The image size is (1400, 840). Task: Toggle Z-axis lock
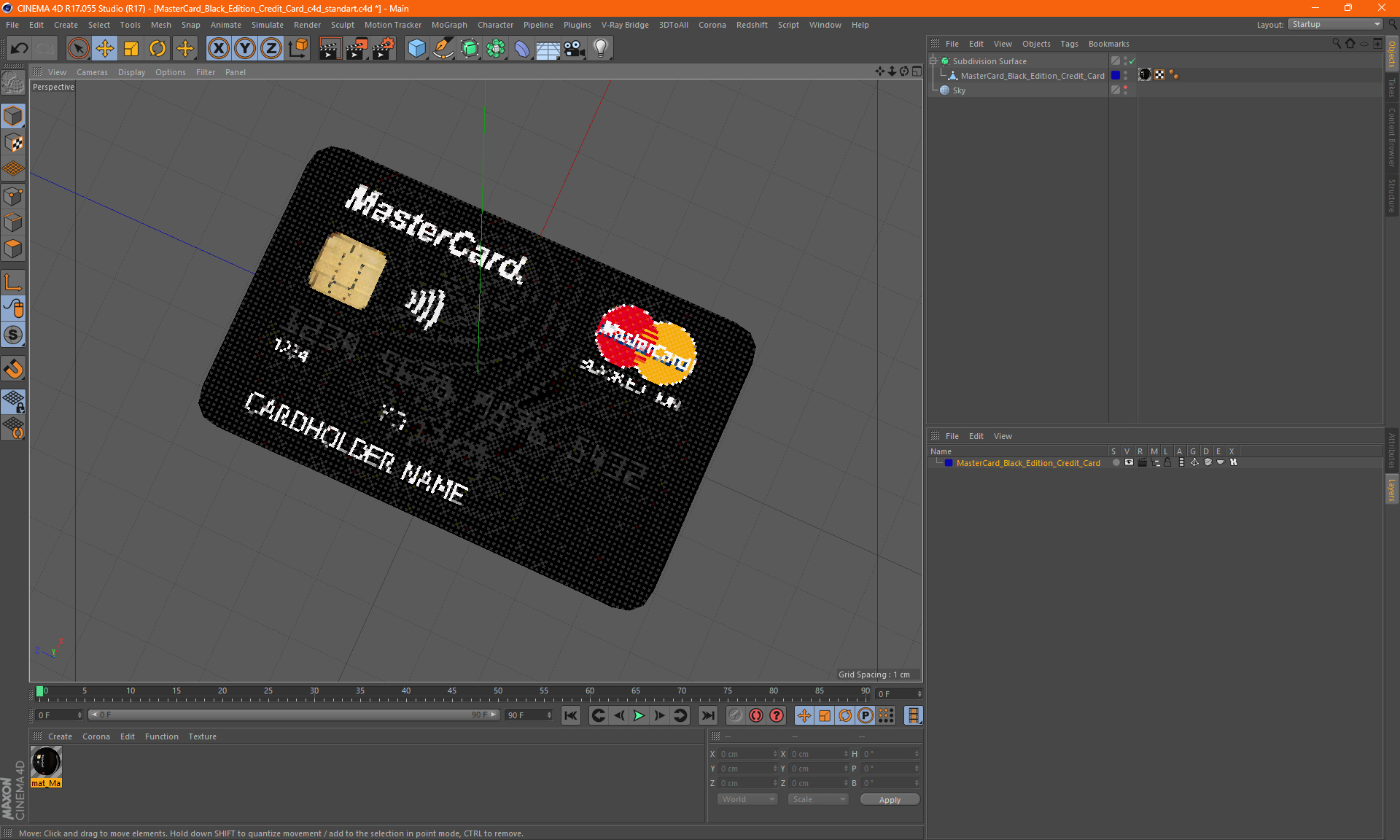coord(271,49)
